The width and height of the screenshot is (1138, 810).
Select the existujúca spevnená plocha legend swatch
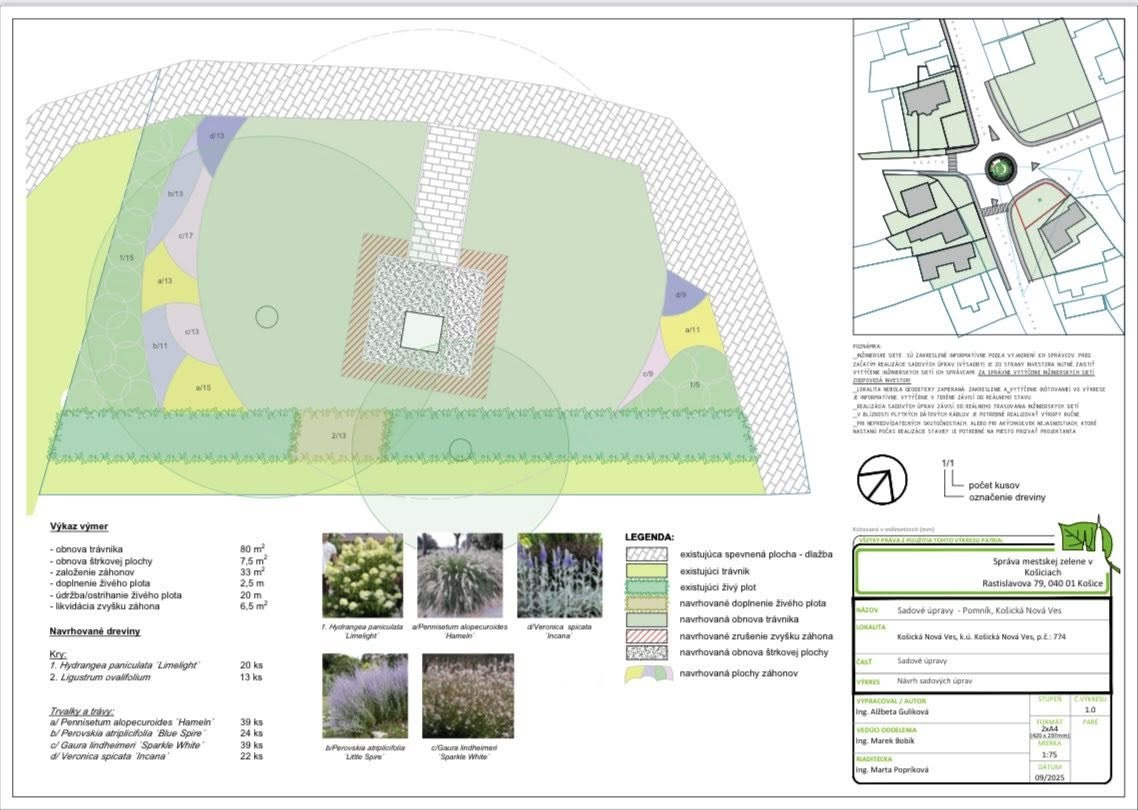(x=648, y=552)
